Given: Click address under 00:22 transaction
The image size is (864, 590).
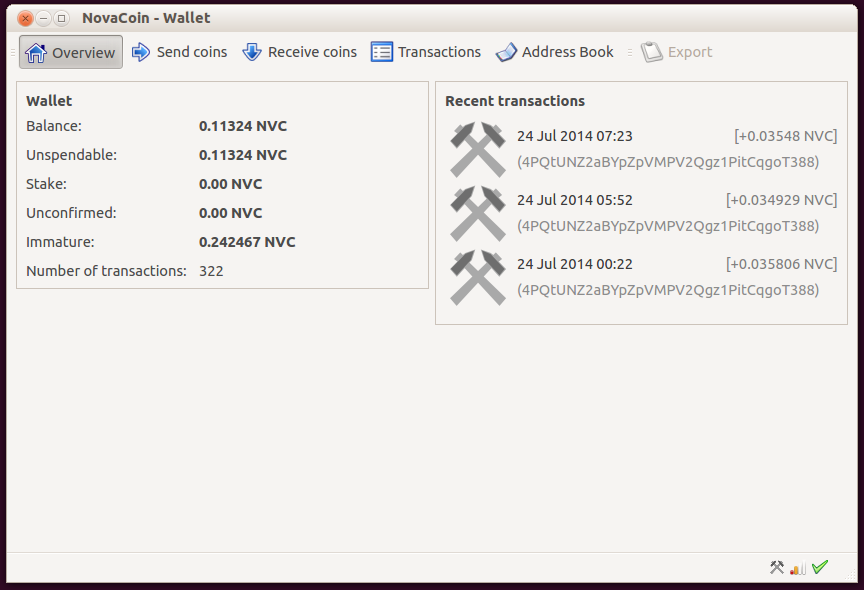Looking at the screenshot, I should pyautogui.click(x=668, y=290).
